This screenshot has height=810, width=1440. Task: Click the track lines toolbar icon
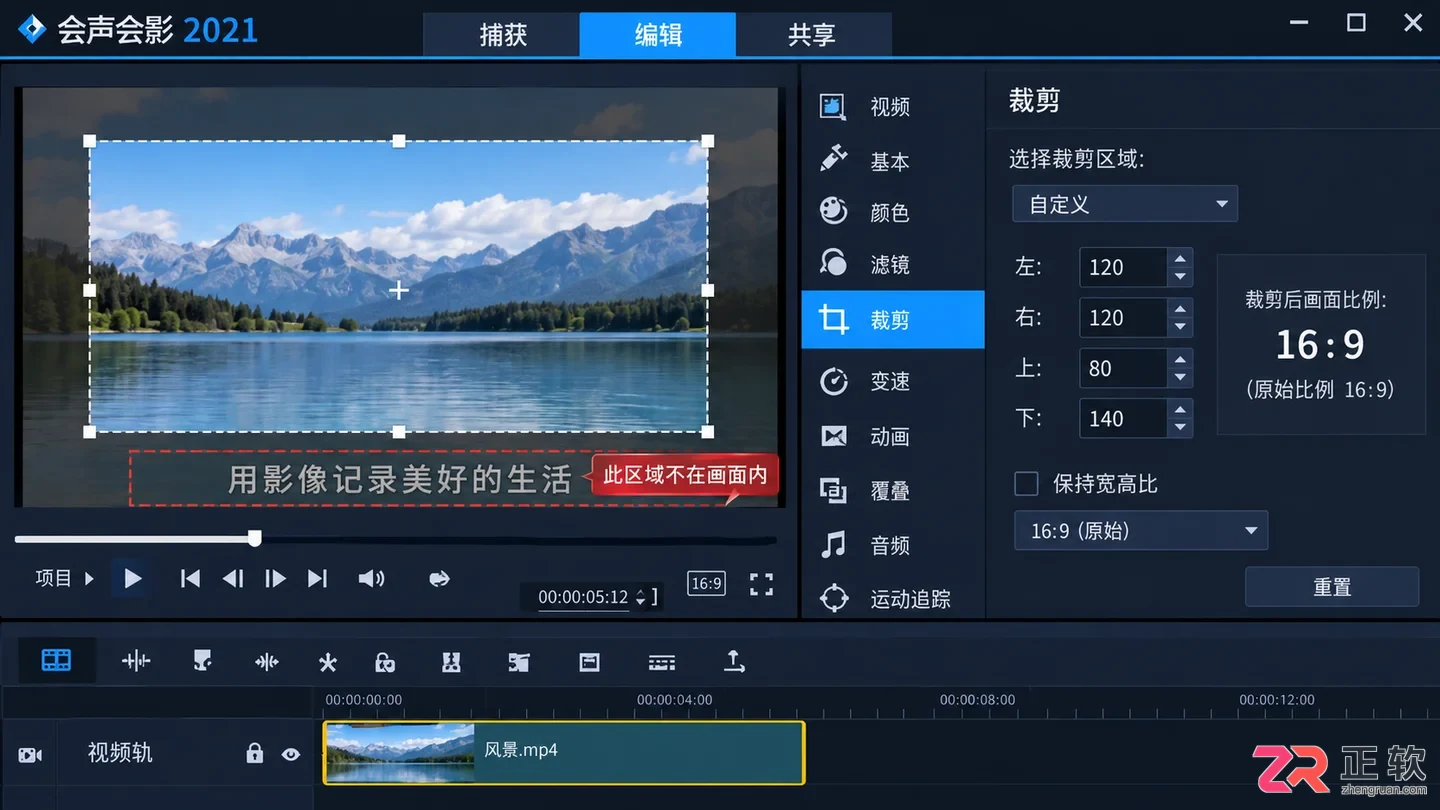pos(662,662)
